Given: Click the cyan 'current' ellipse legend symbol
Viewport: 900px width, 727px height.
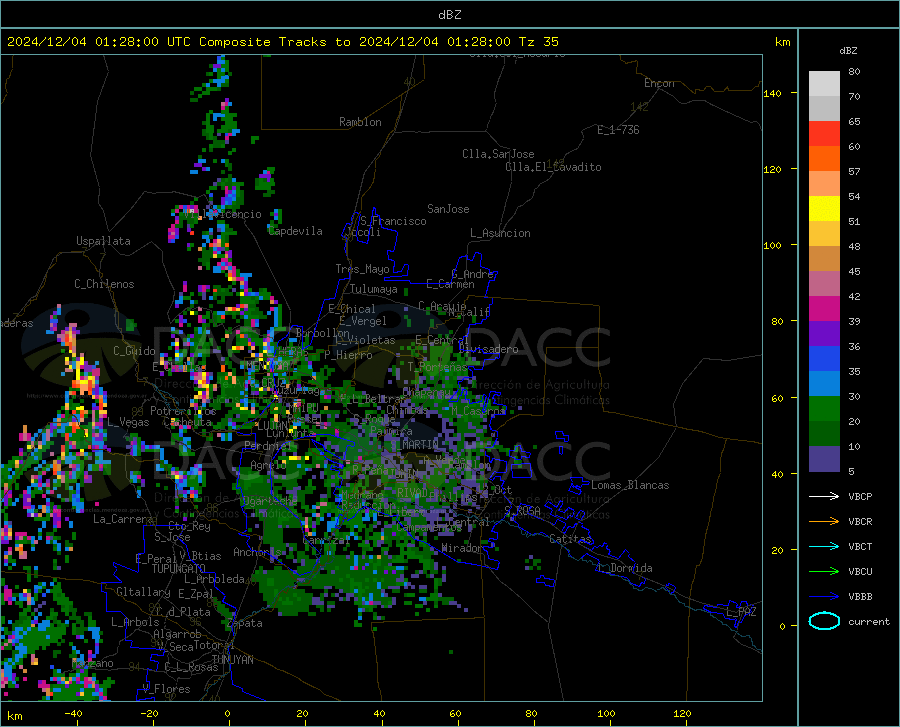Looking at the screenshot, I should [824, 621].
